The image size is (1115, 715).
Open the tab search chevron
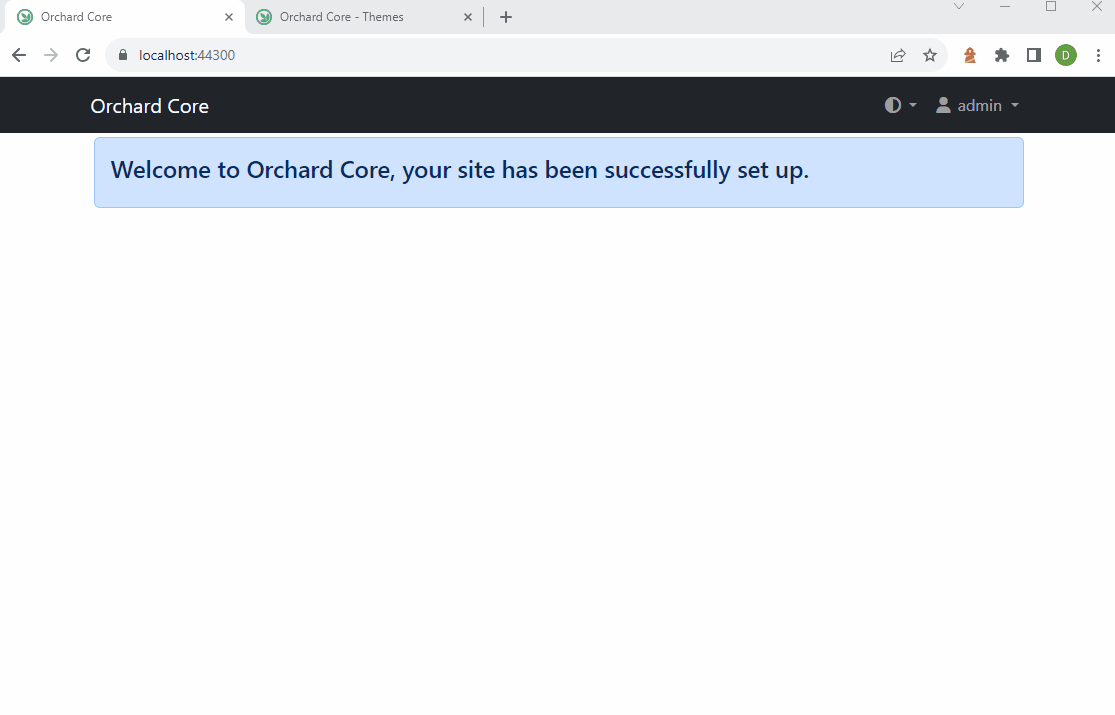tap(959, 6)
